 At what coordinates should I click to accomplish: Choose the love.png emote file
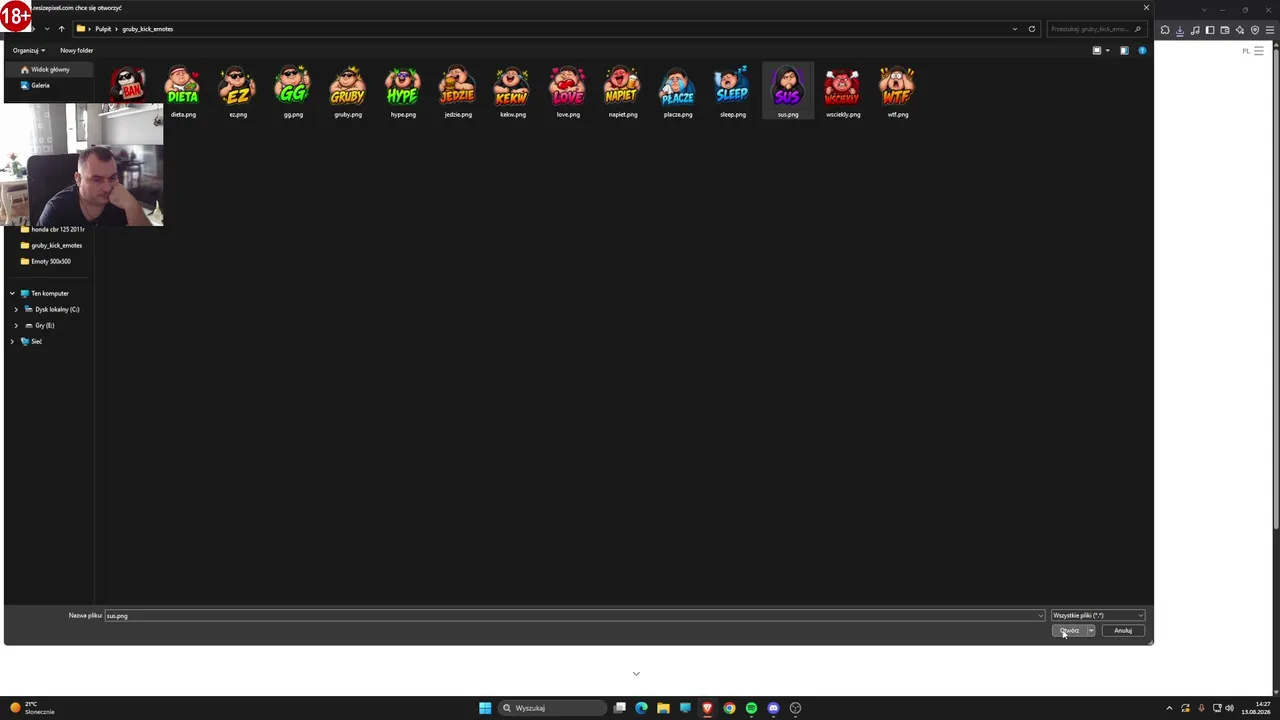(x=568, y=92)
